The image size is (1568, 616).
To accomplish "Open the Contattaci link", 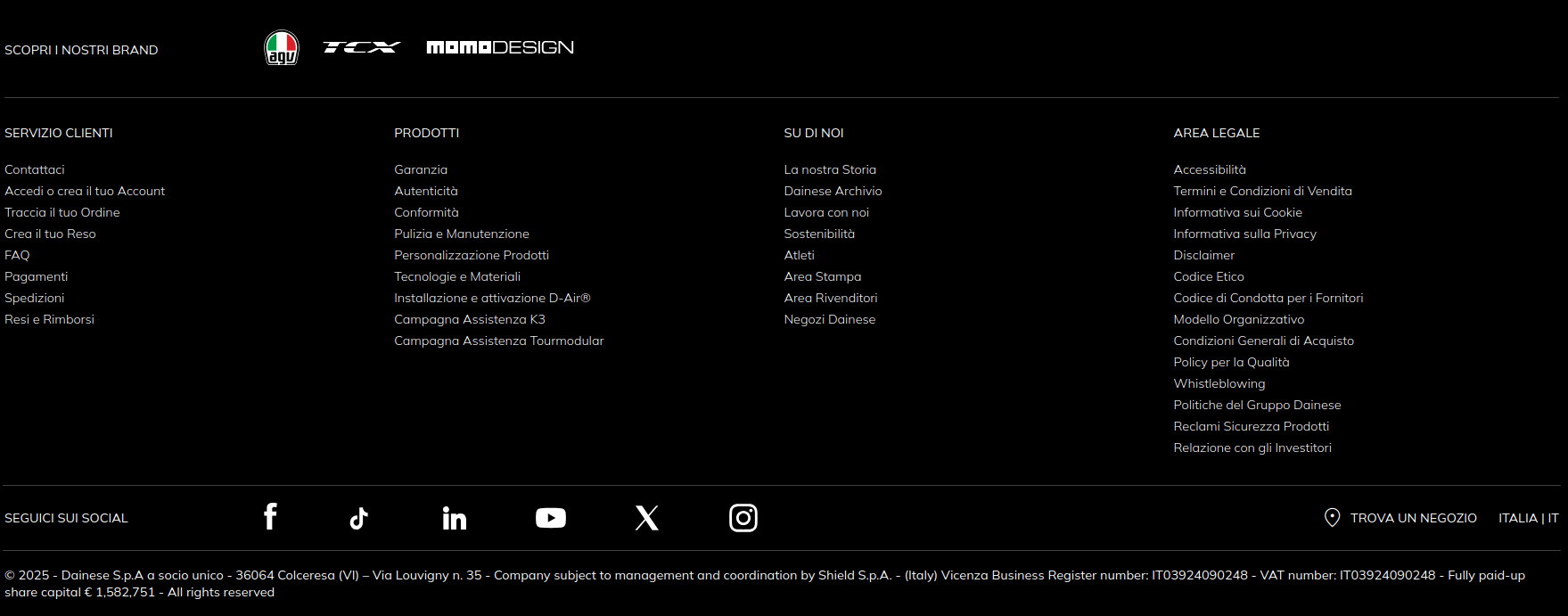I will [x=35, y=169].
